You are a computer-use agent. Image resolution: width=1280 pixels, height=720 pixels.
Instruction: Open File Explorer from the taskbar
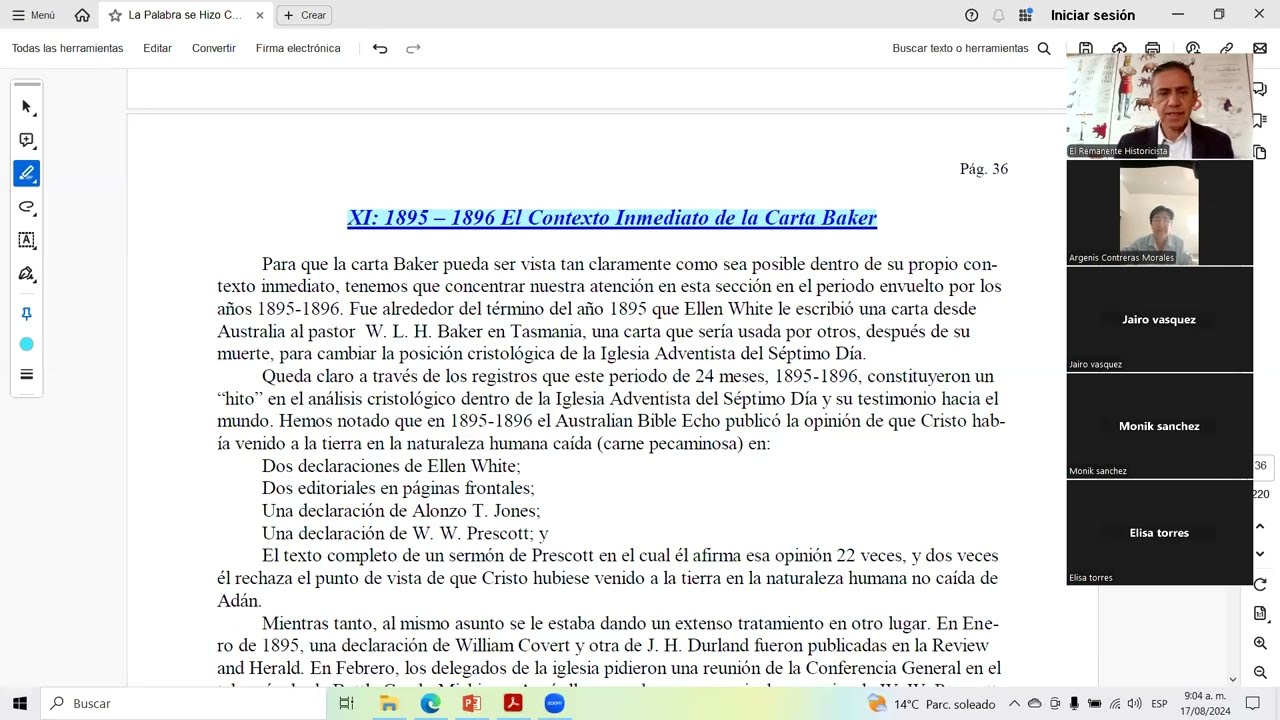[389, 703]
